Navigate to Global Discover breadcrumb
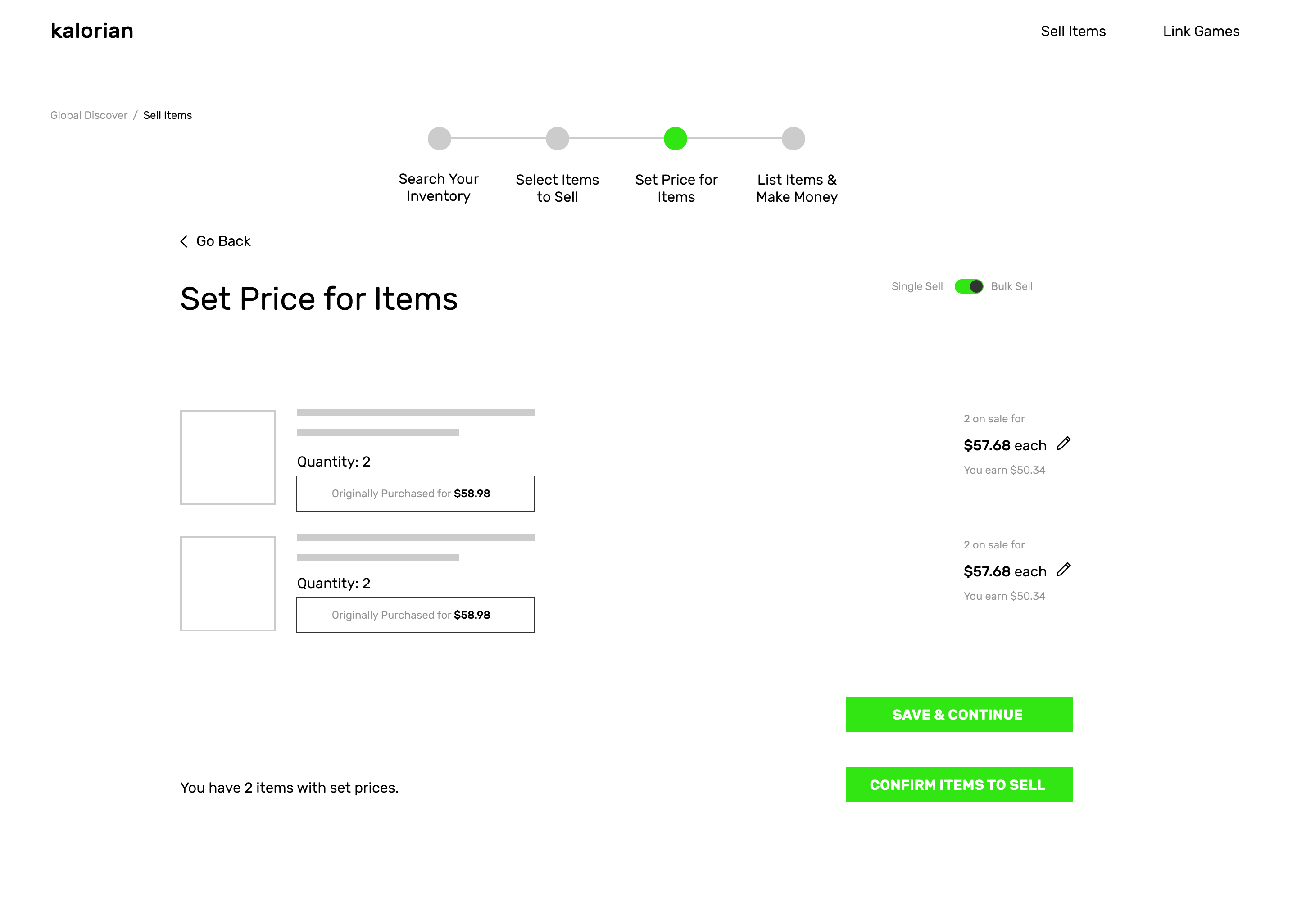This screenshot has width=1297, height=924. 88,115
